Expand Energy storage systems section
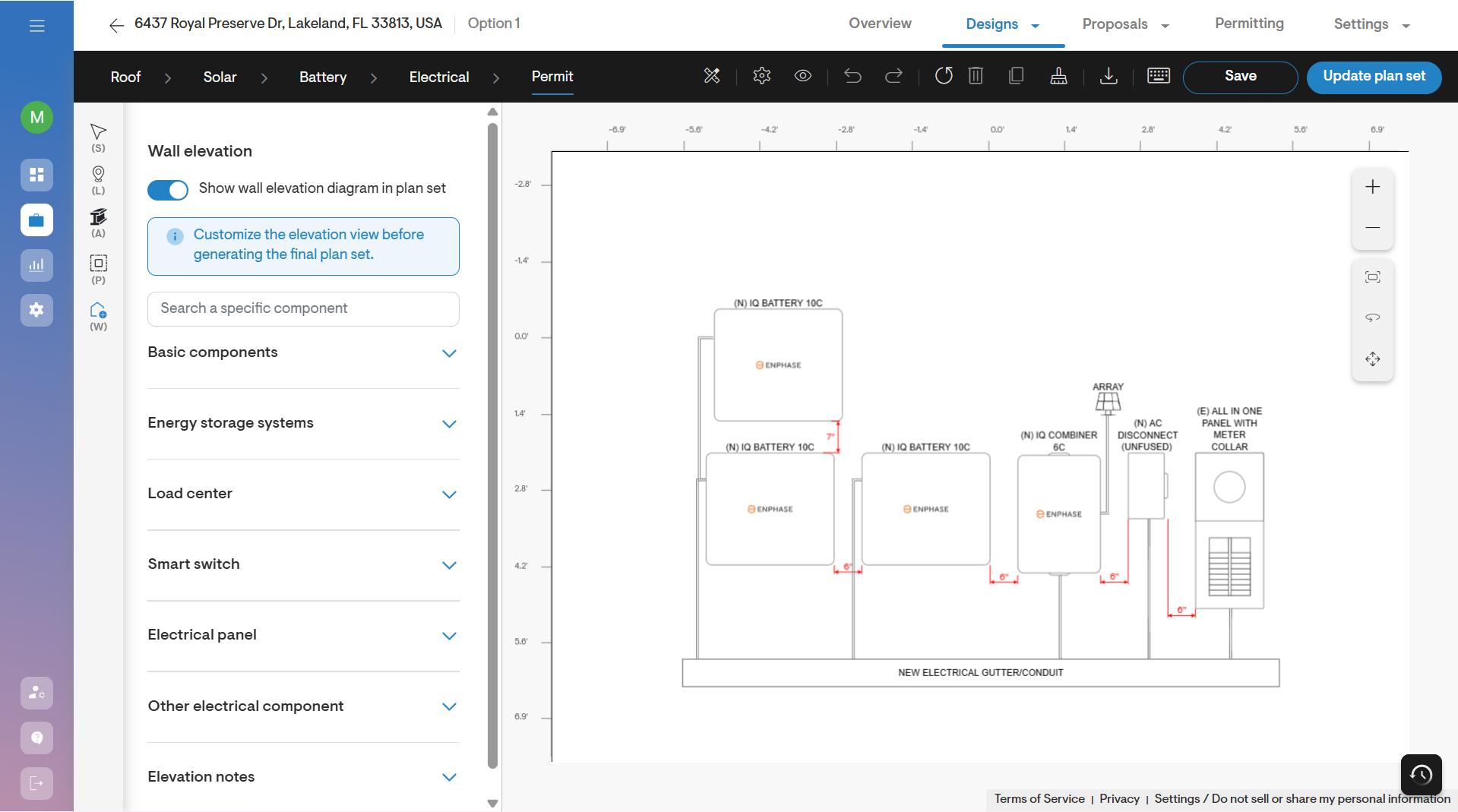1458x812 pixels. pyautogui.click(x=303, y=424)
